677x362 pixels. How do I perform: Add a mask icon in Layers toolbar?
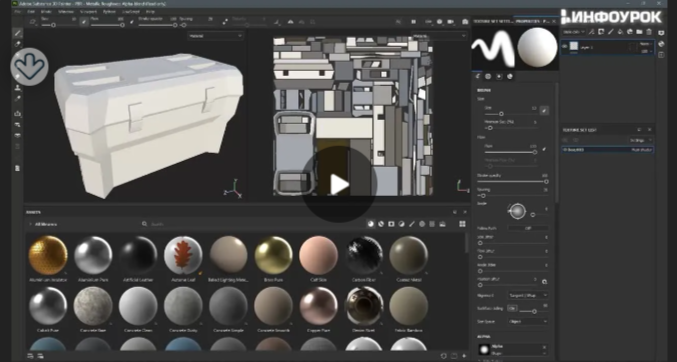click(601, 32)
